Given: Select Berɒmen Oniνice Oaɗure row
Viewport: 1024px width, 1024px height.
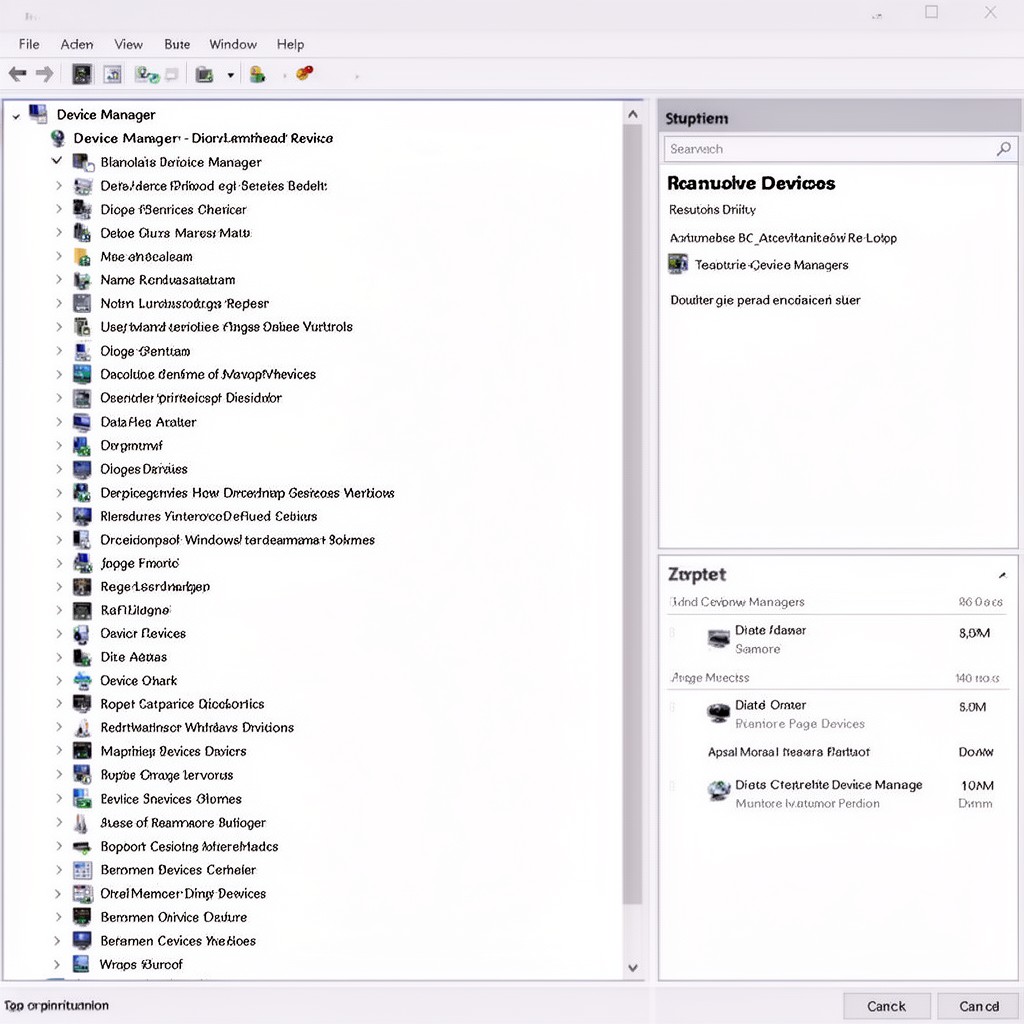Looking at the screenshot, I should pos(174,917).
